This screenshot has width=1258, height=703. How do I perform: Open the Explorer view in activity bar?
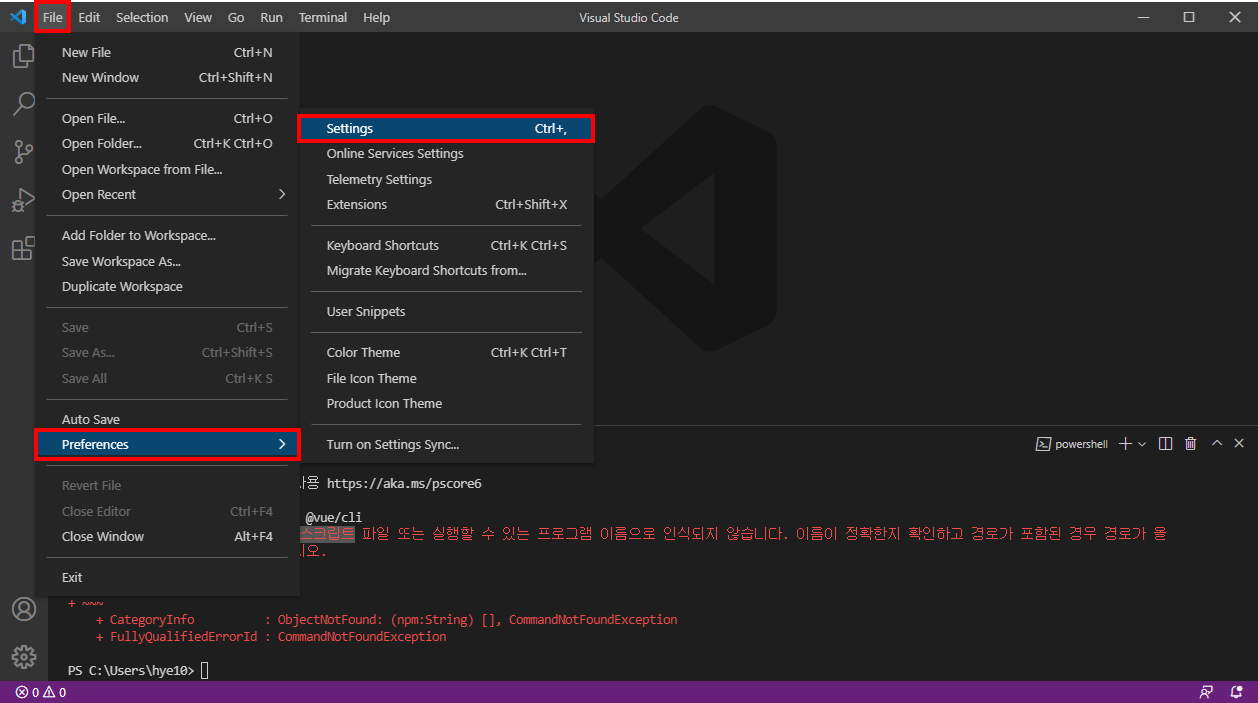pyautogui.click(x=23, y=56)
